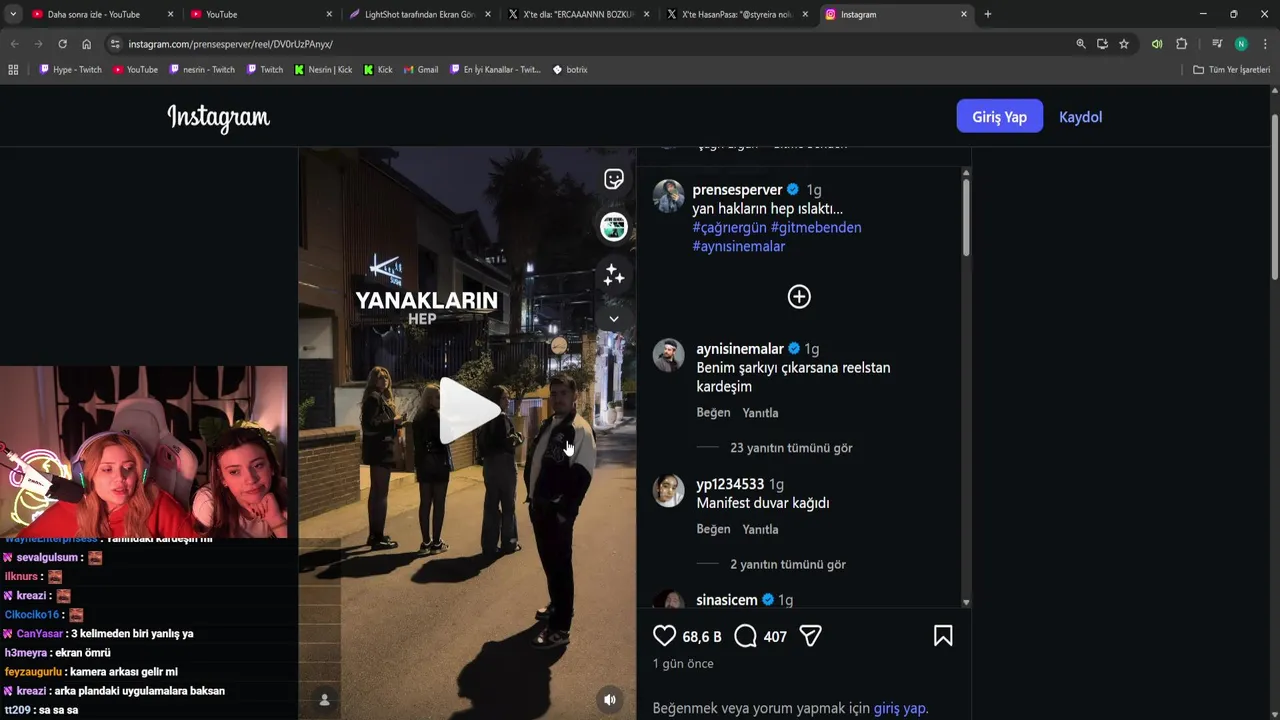This screenshot has width=1280, height=720.
Task: Click the Giriş Yap button
Action: click(1000, 117)
